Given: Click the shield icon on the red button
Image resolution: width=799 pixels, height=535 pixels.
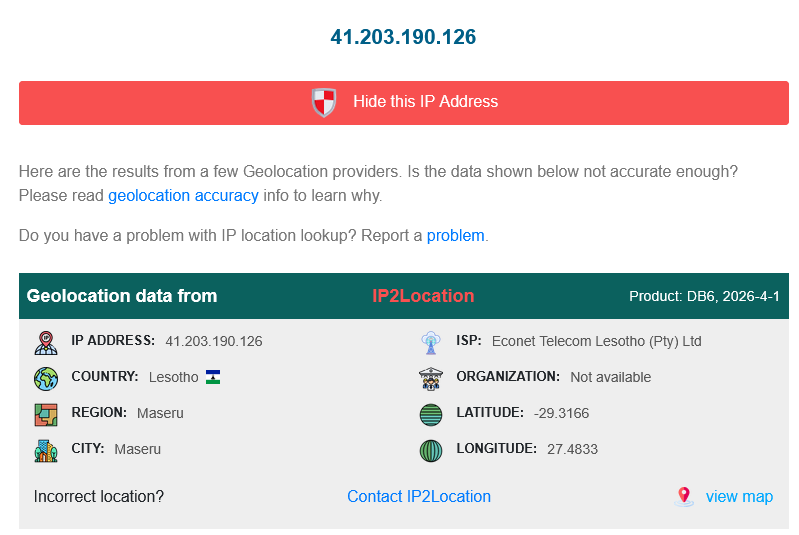Looking at the screenshot, I should pyautogui.click(x=324, y=102).
